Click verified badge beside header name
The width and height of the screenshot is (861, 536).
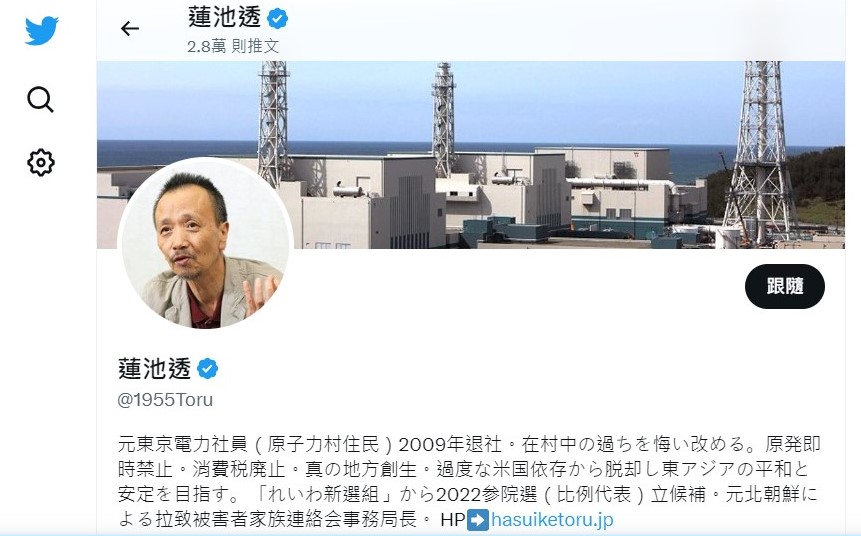(x=277, y=19)
